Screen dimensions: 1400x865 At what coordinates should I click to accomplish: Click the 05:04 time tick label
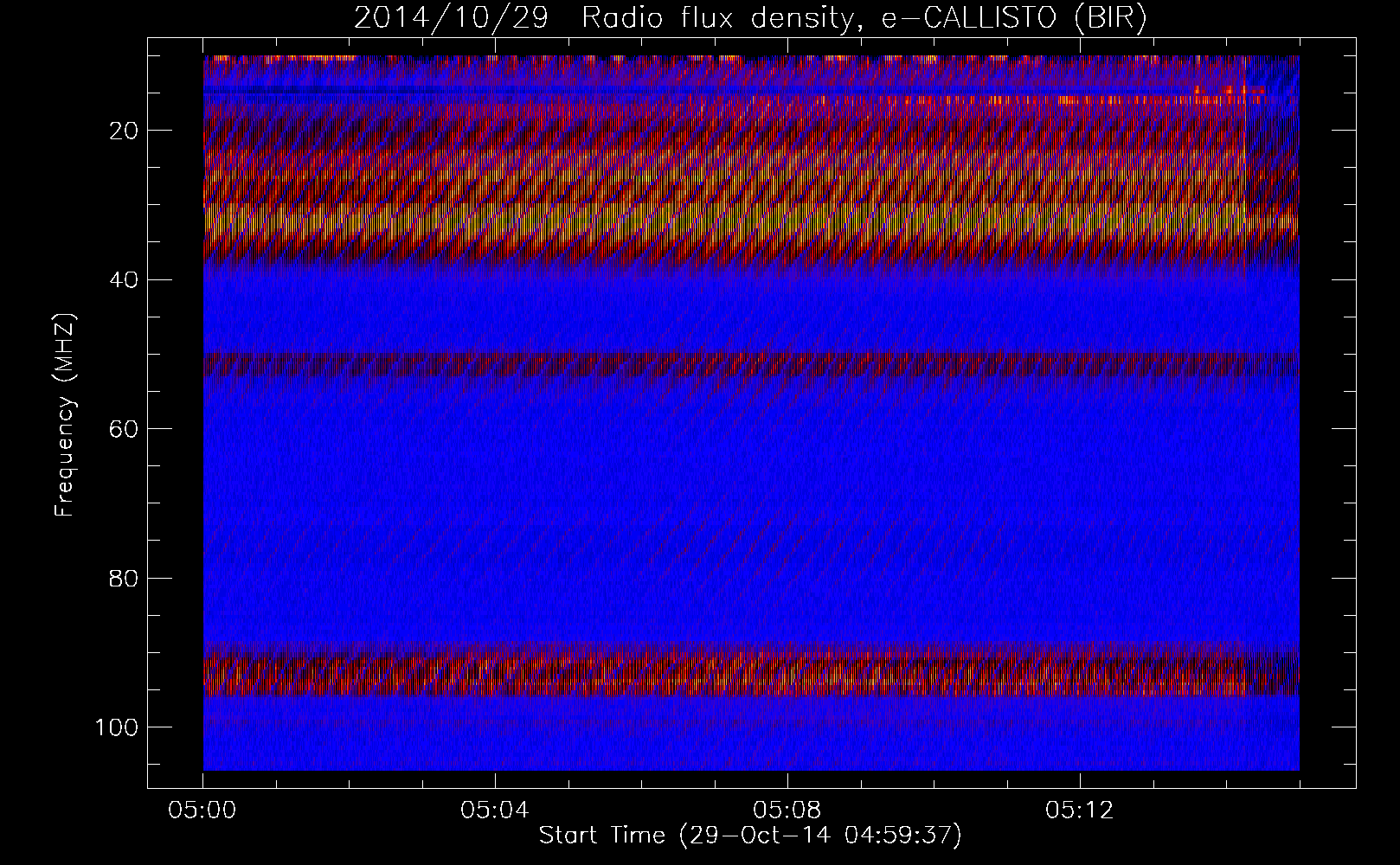[495, 811]
